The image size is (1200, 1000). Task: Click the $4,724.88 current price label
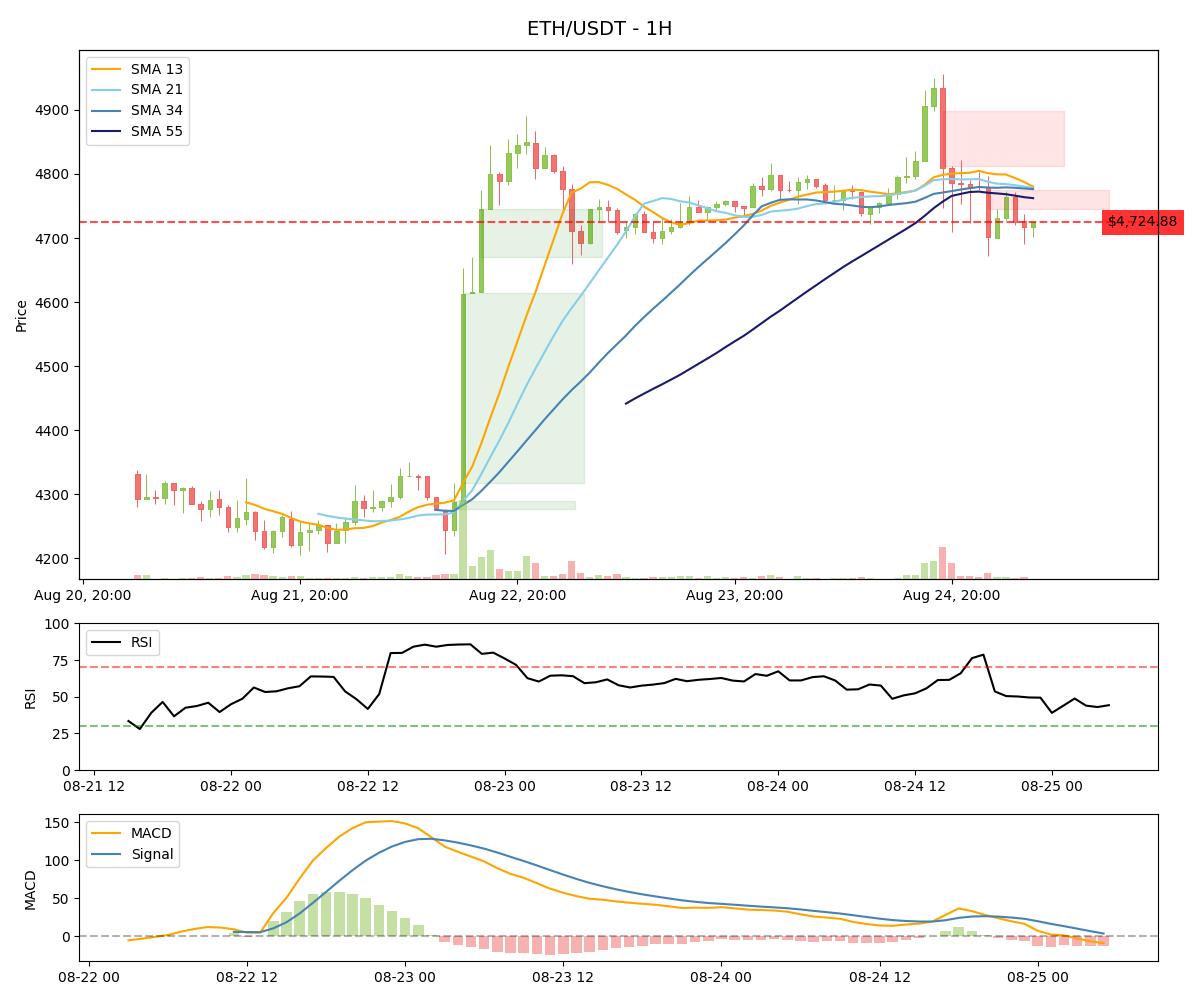1142,222
